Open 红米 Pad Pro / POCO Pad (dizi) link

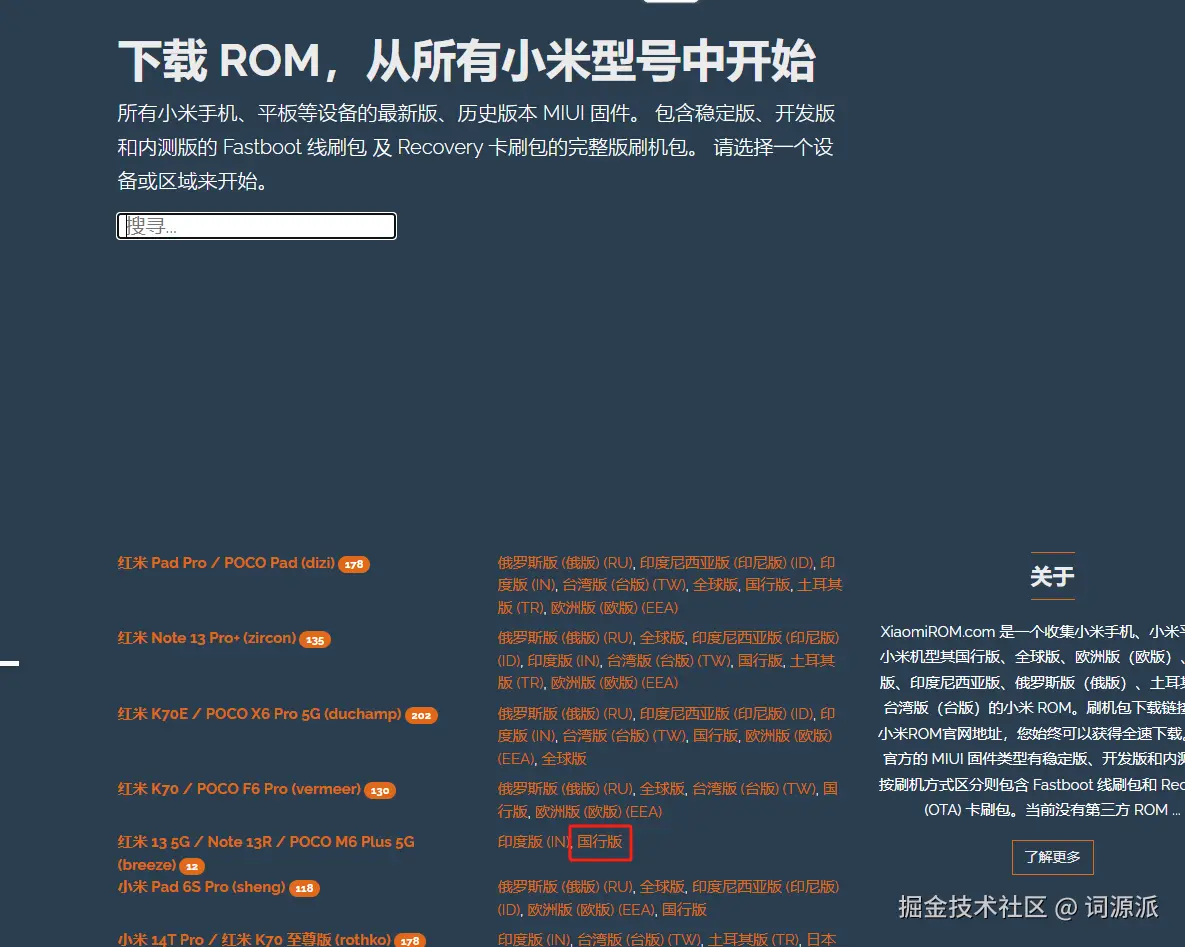pyautogui.click(x=226, y=563)
